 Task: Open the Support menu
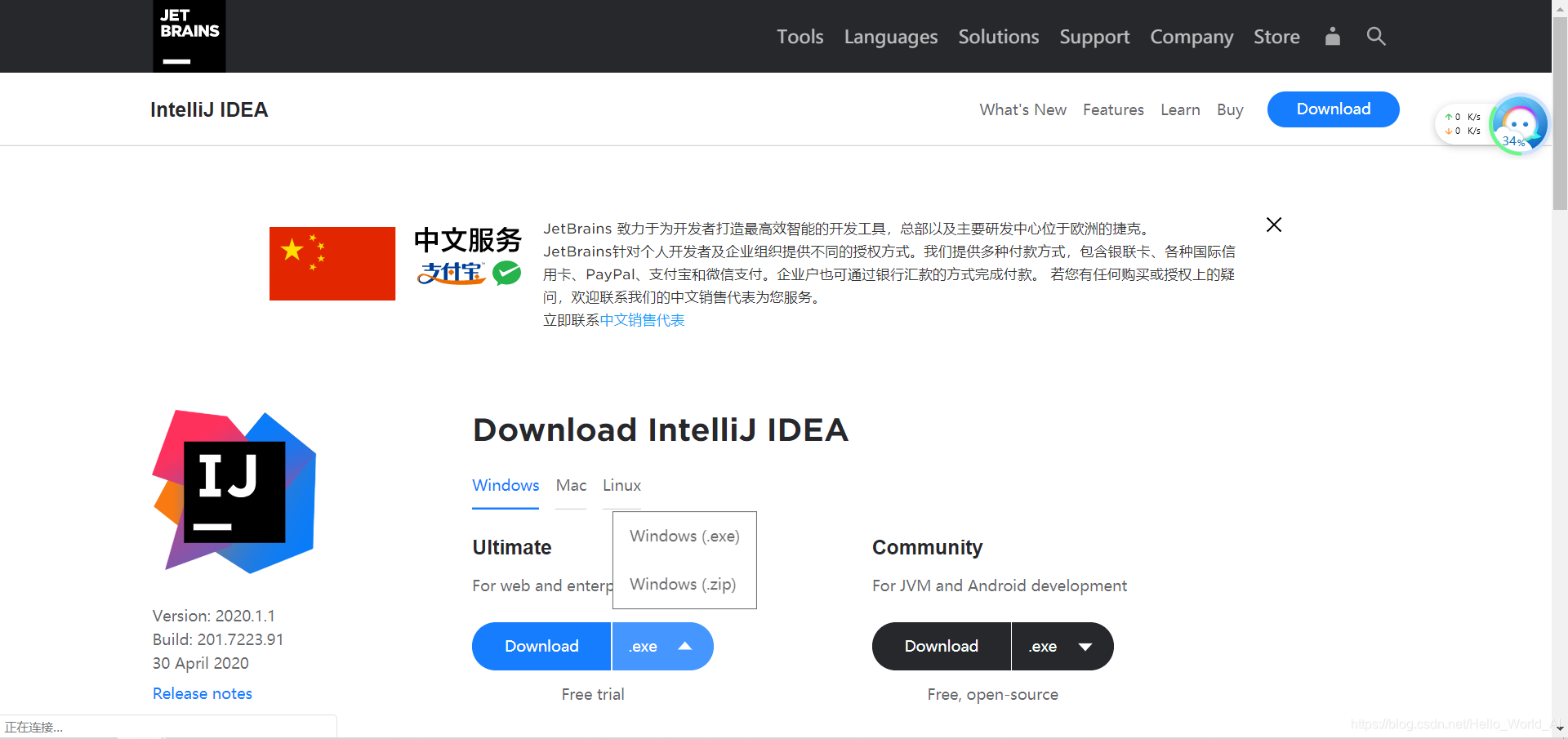point(1094,37)
